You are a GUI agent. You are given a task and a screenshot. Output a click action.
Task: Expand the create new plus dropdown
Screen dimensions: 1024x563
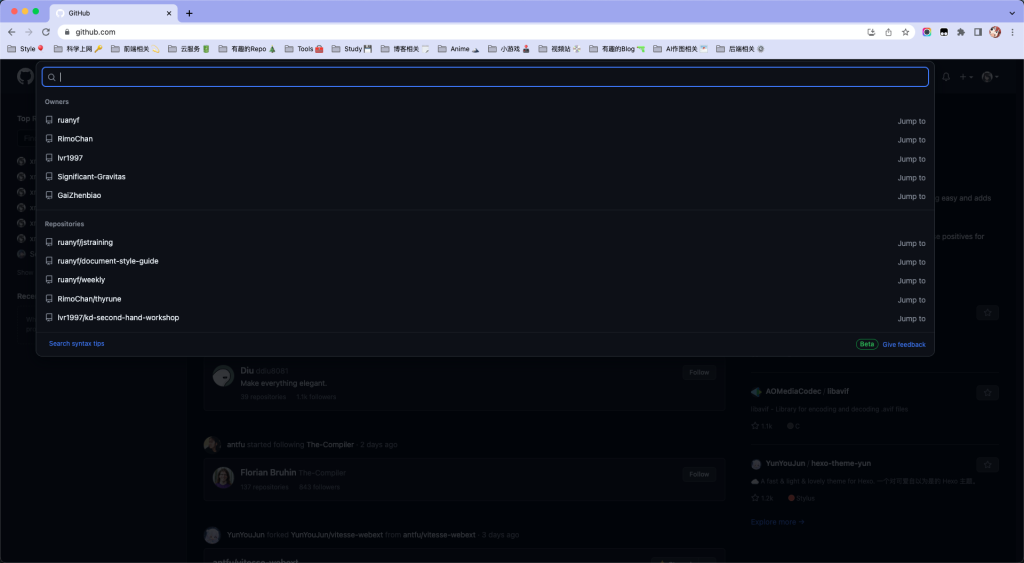point(966,77)
